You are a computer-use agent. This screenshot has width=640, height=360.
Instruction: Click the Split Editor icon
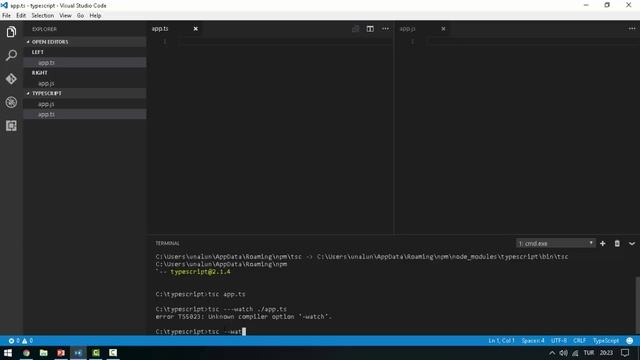tap(370, 29)
